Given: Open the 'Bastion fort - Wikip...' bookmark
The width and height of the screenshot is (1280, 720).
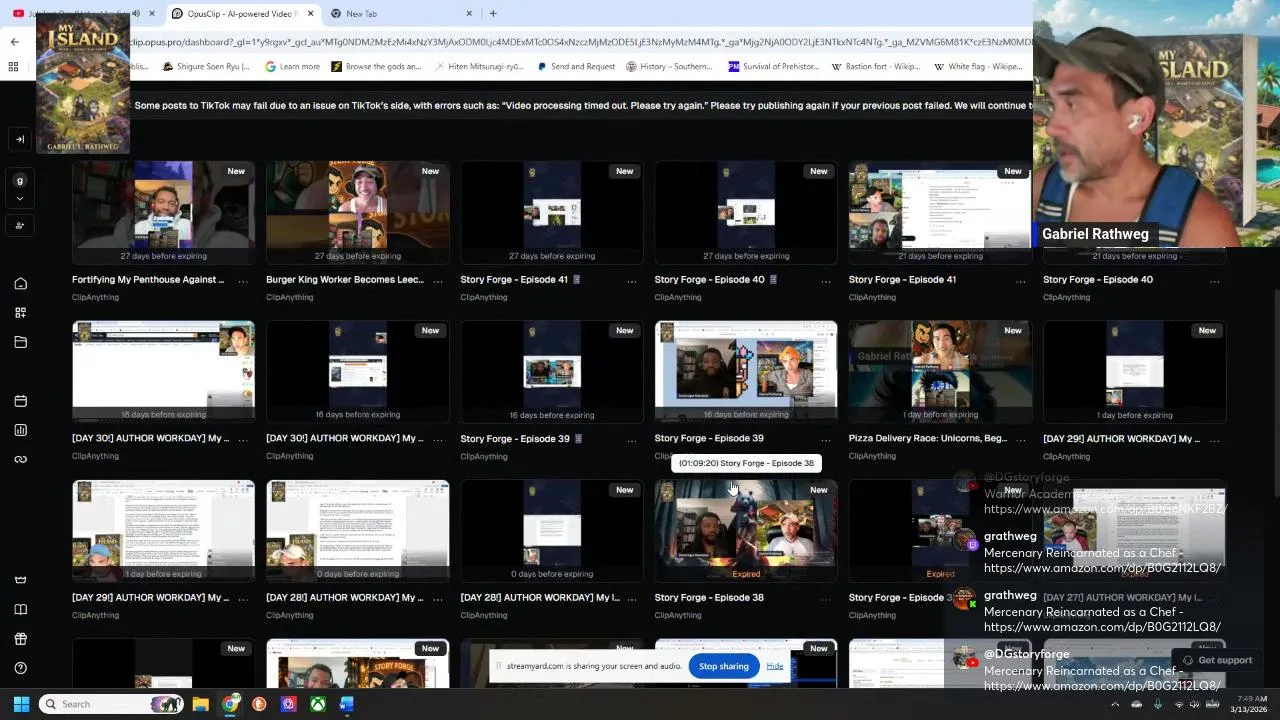Looking at the screenshot, I should [875, 67].
